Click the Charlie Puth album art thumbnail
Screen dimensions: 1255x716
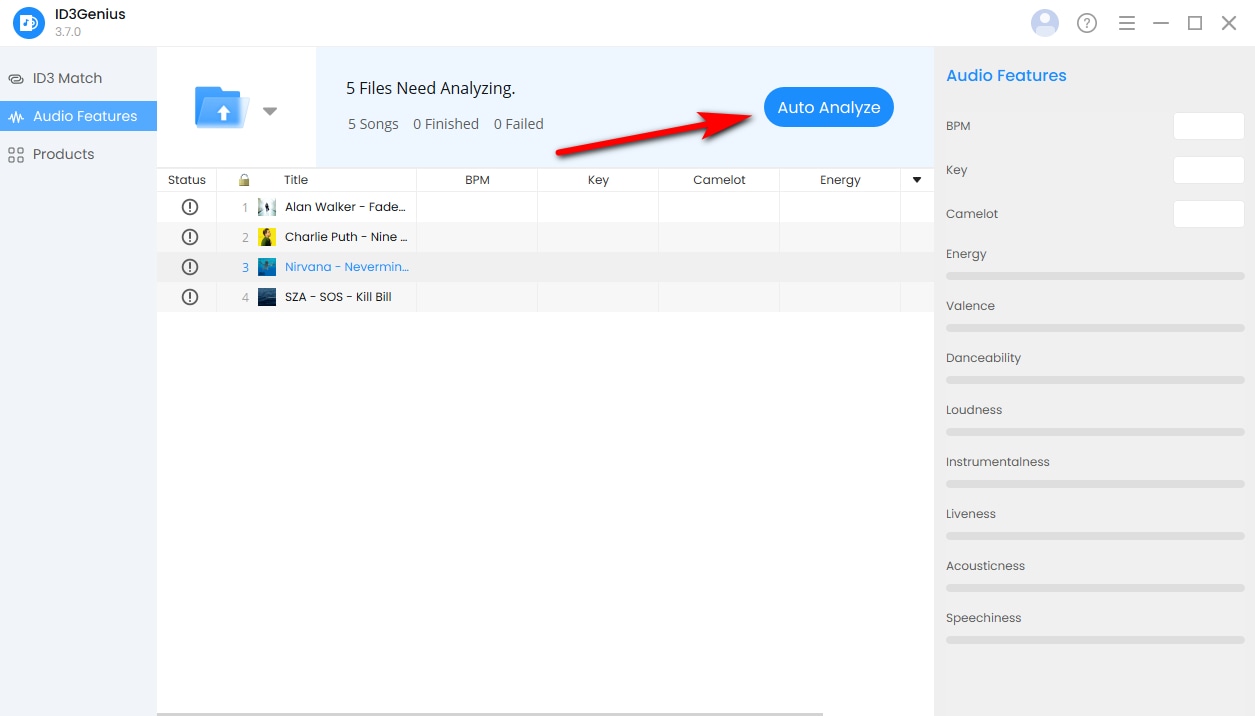(267, 237)
